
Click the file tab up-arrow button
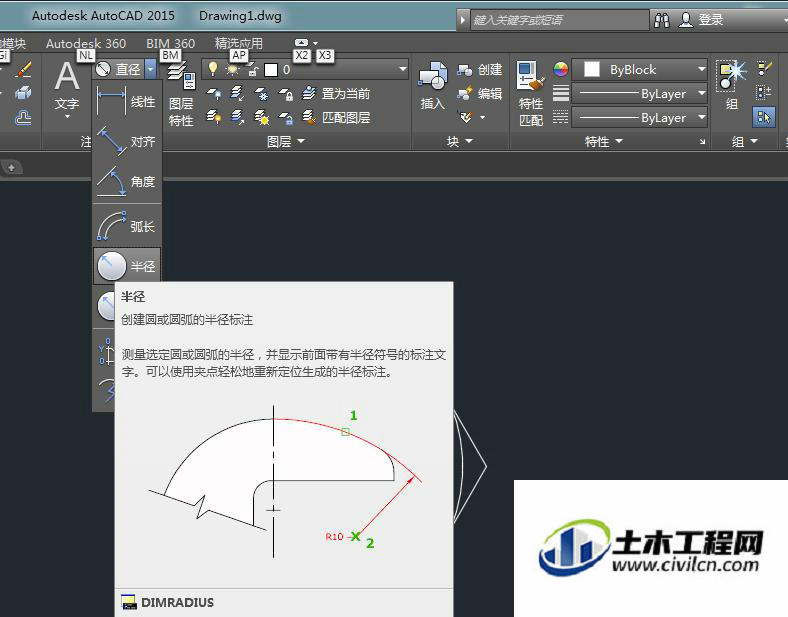tap(11, 167)
